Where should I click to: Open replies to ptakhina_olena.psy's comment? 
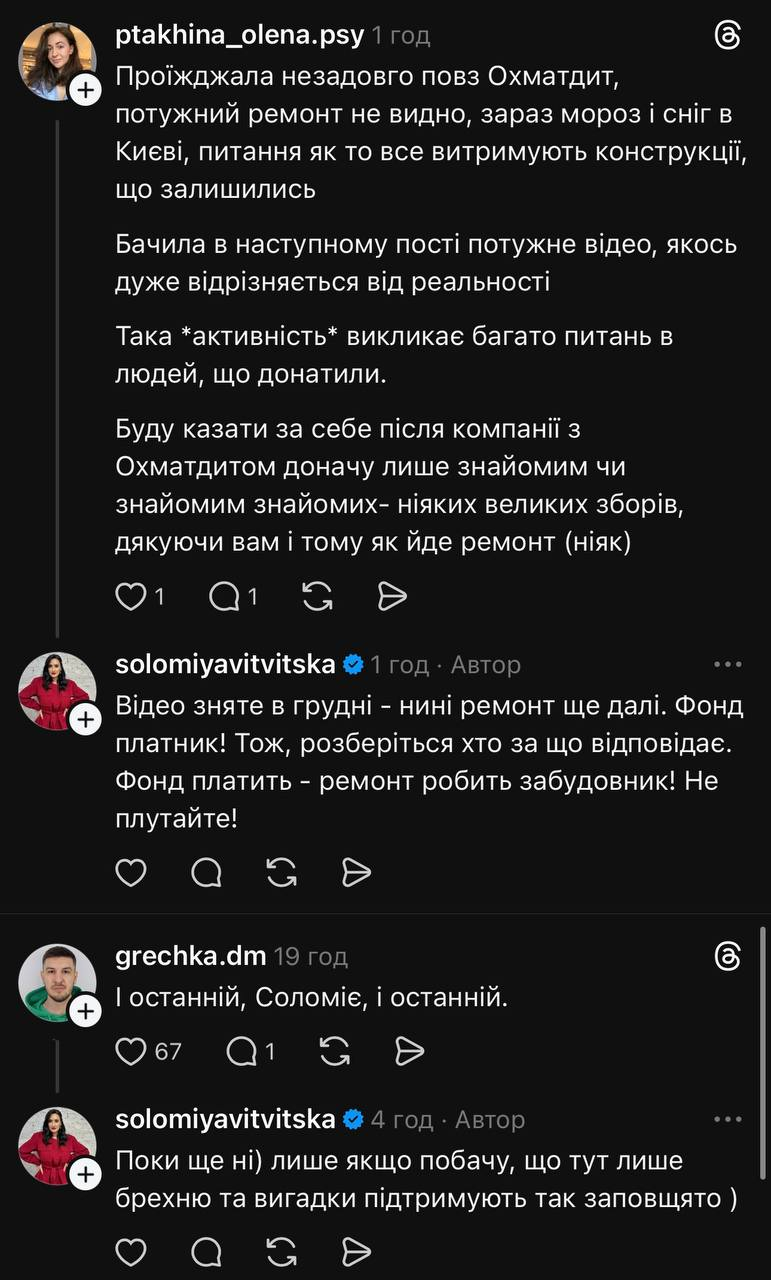(225, 597)
